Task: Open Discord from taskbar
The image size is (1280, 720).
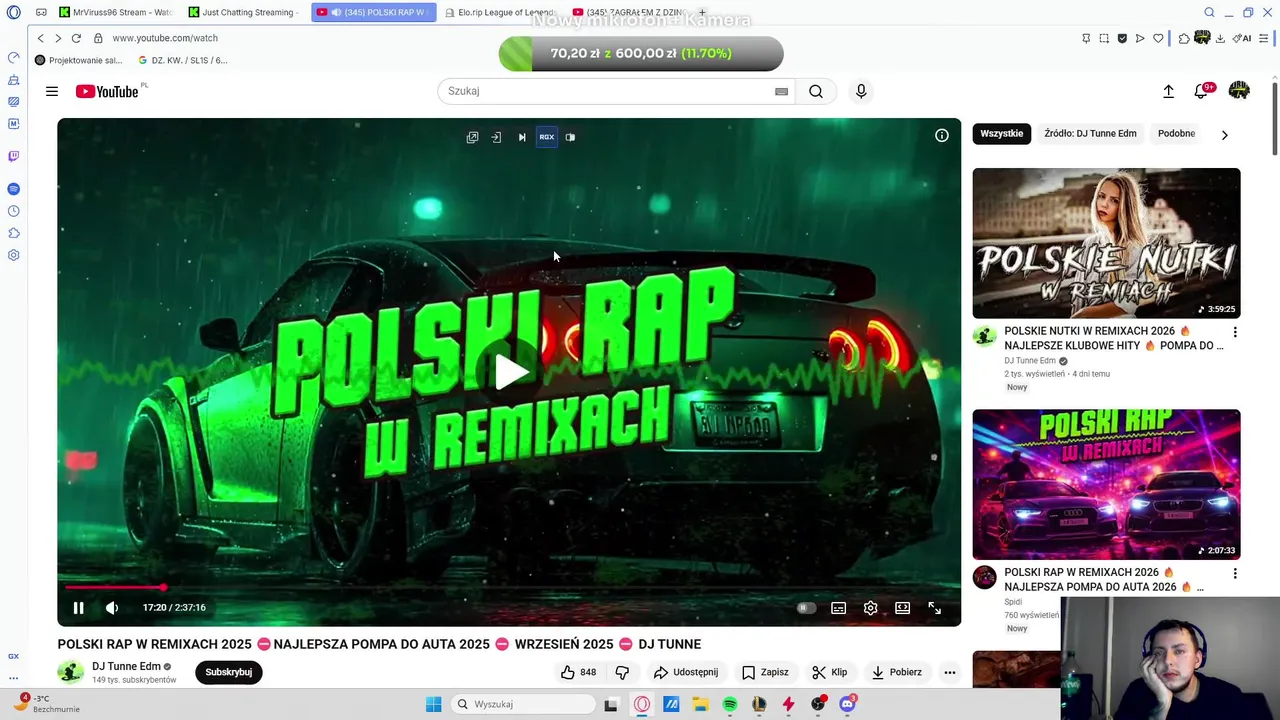Action: click(x=847, y=704)
